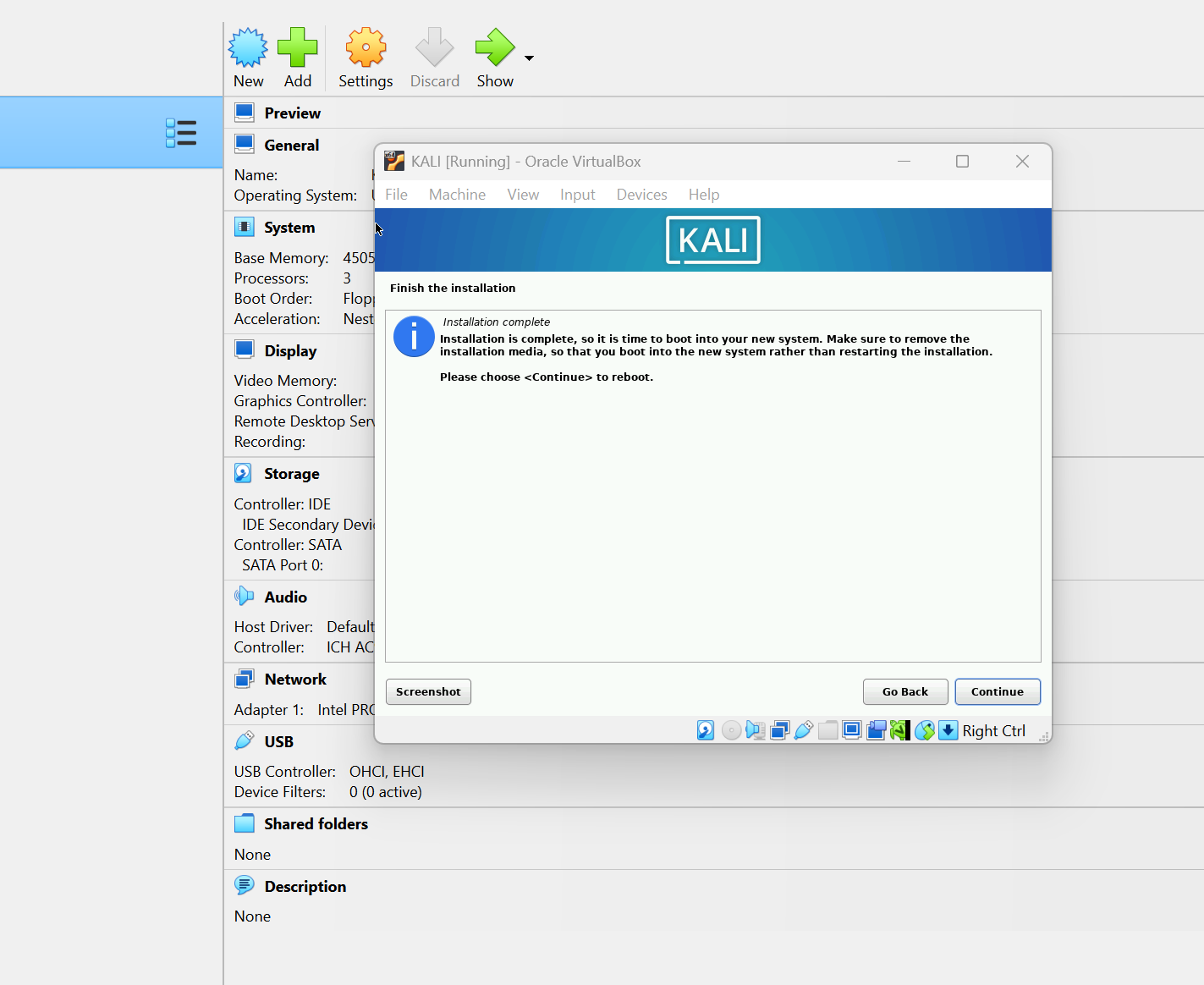1204x985 pixels.
Task: Click the keyboard capture down-arrow icon
Action: point(948,730)
